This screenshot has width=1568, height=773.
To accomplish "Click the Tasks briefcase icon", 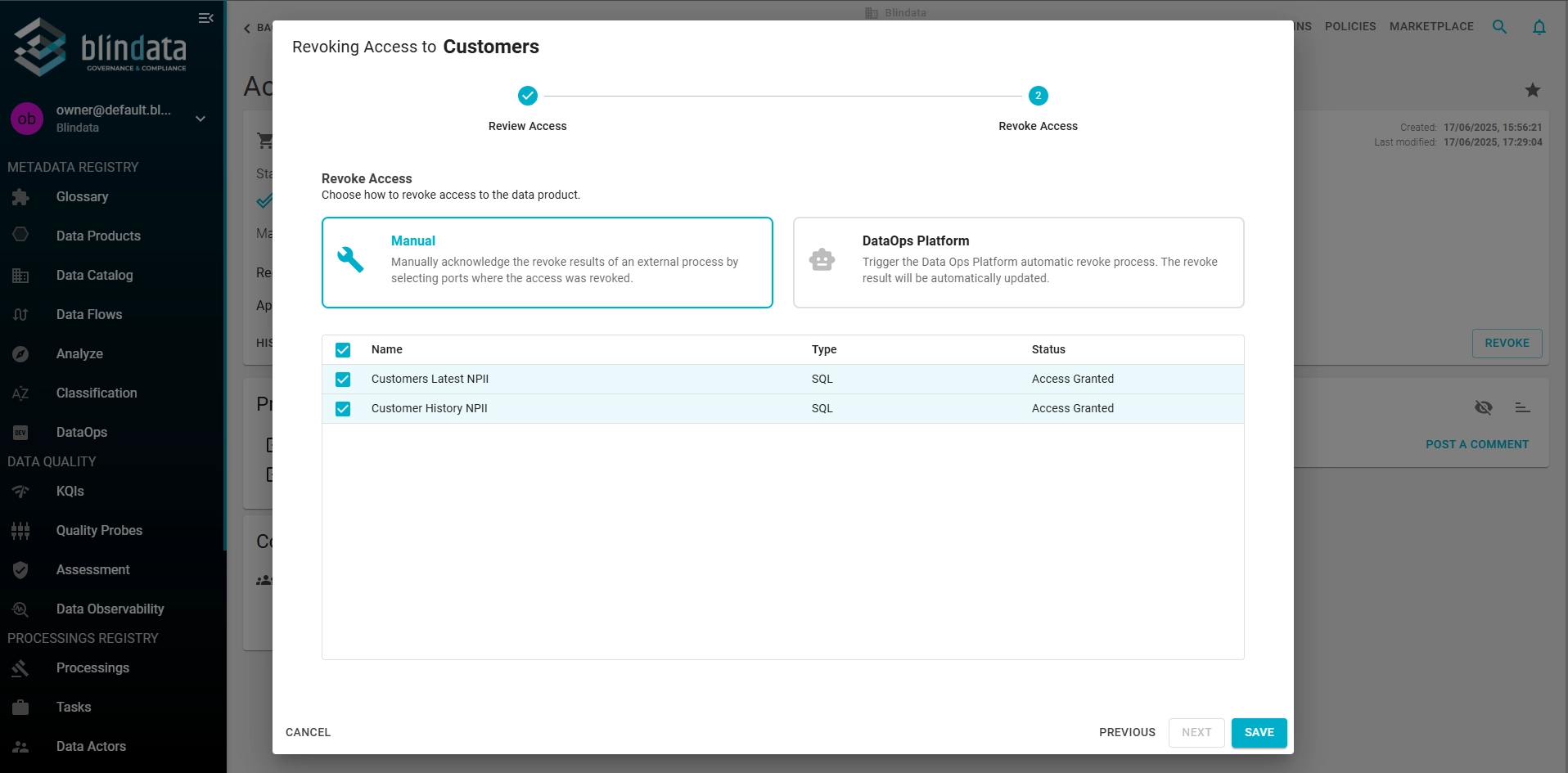I will 20,708.
